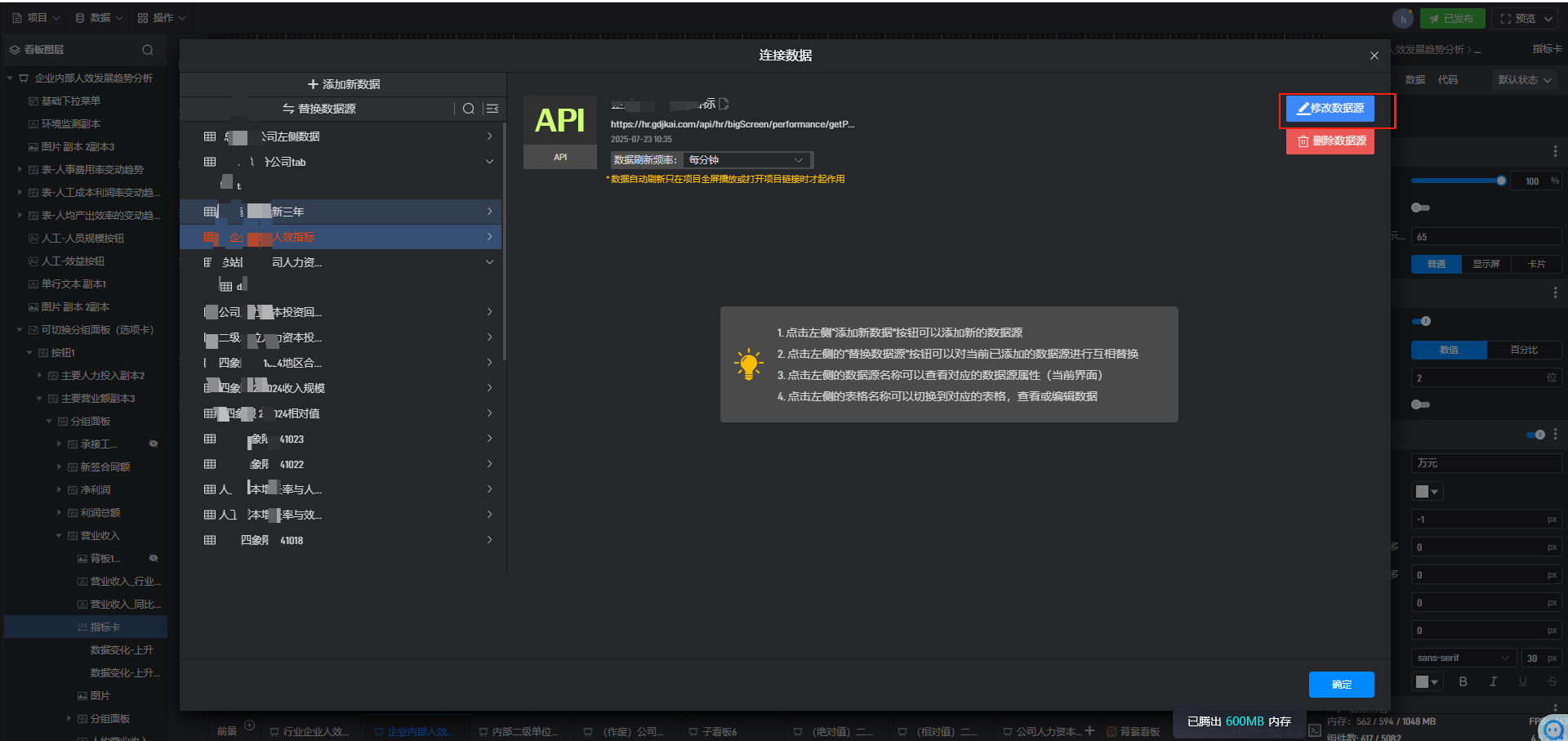Screen dimensions: 1568x741
Task: Click the Bold text formatting icon
Action: tap(1463, 681)
